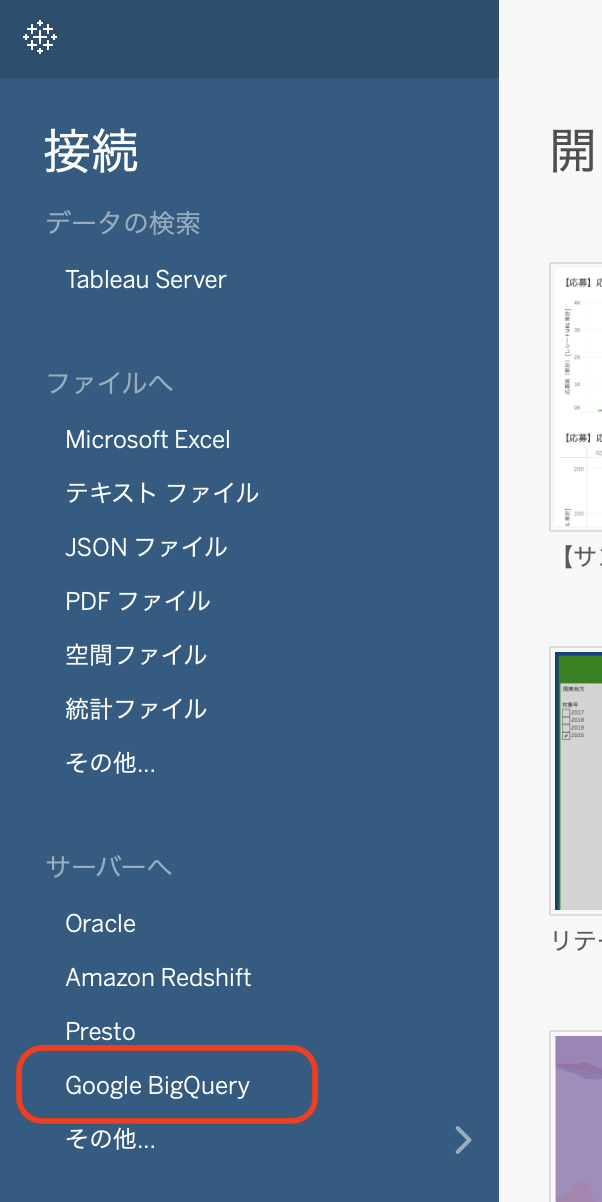Connect to Amazon Redshift
Screen dimensions: 602x1202
158,977
